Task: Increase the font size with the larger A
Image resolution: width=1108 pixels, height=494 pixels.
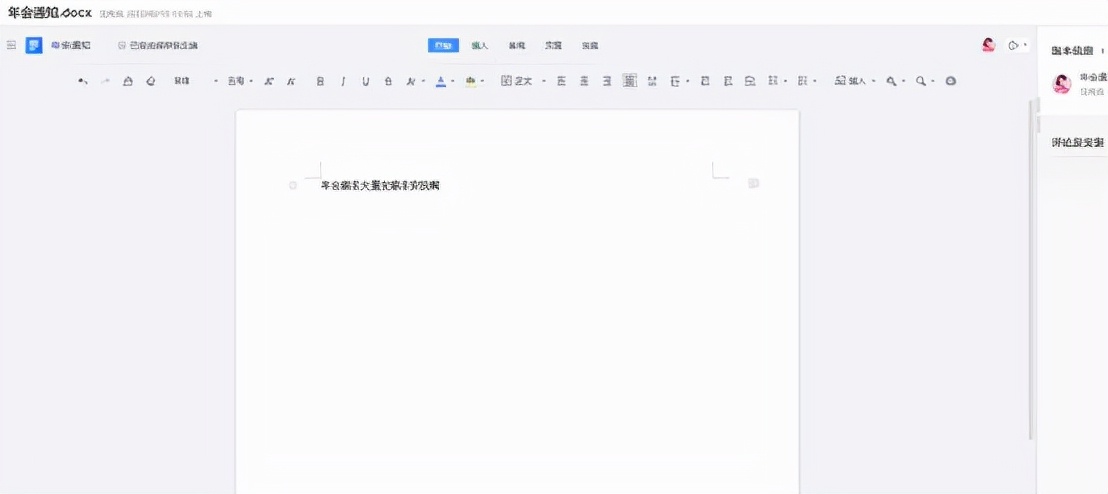Action: 268,81
